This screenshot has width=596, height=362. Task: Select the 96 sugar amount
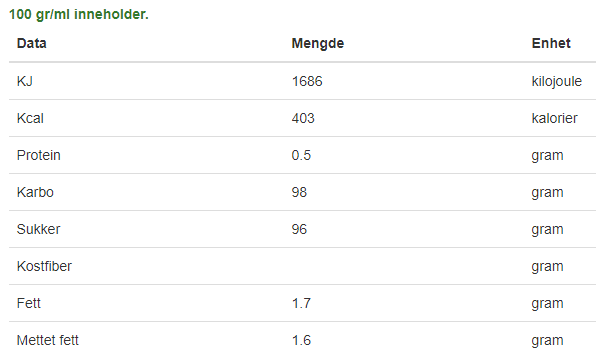pos(299,229)
